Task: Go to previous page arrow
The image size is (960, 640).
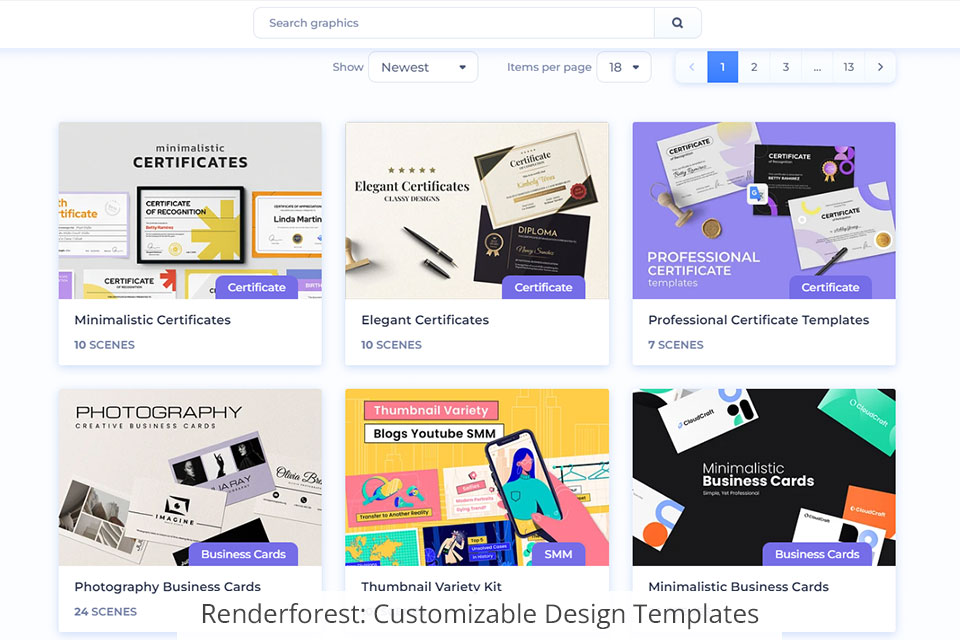Action: (x=692, y=67)
